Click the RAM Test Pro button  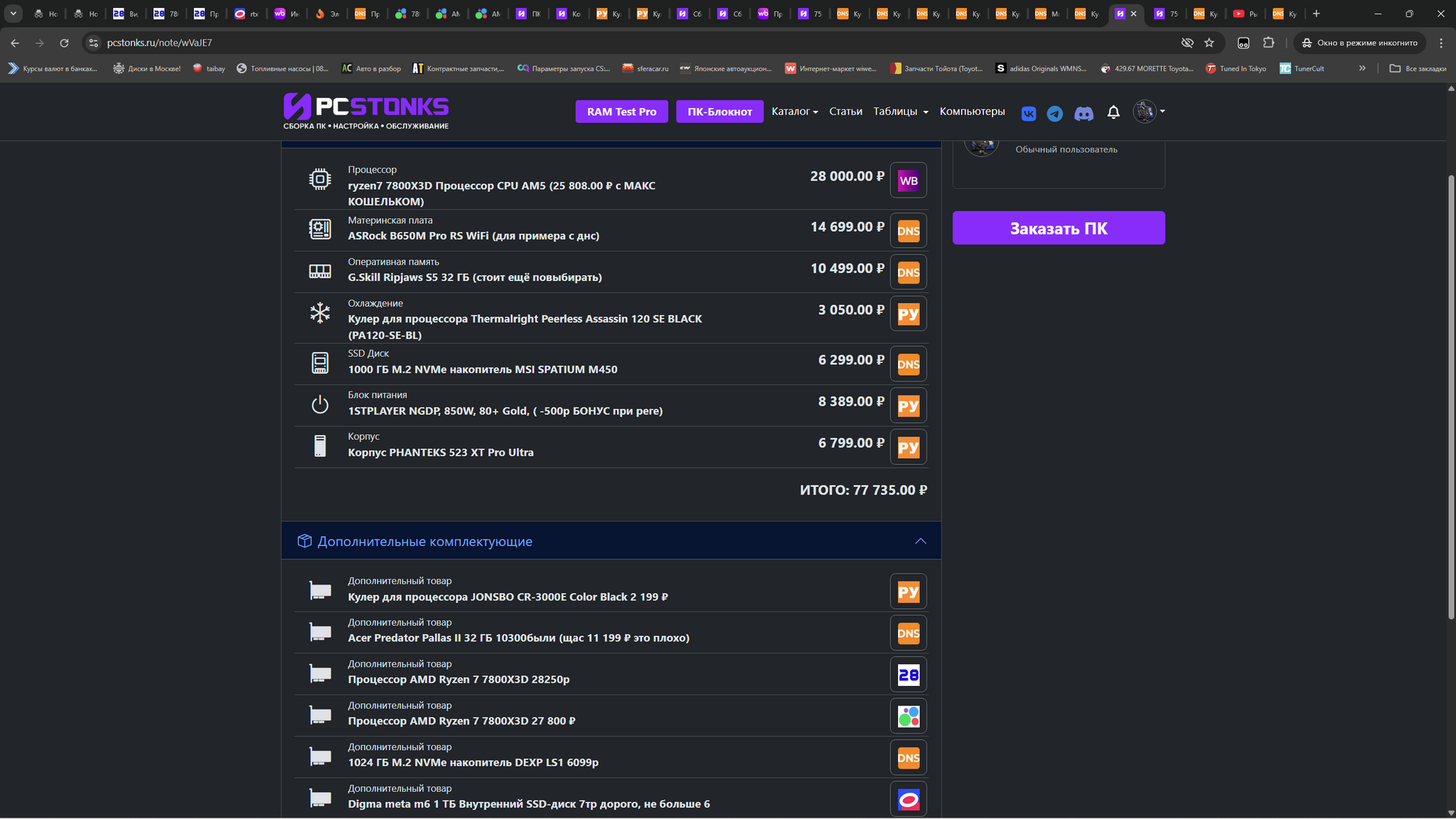point(621,112)
